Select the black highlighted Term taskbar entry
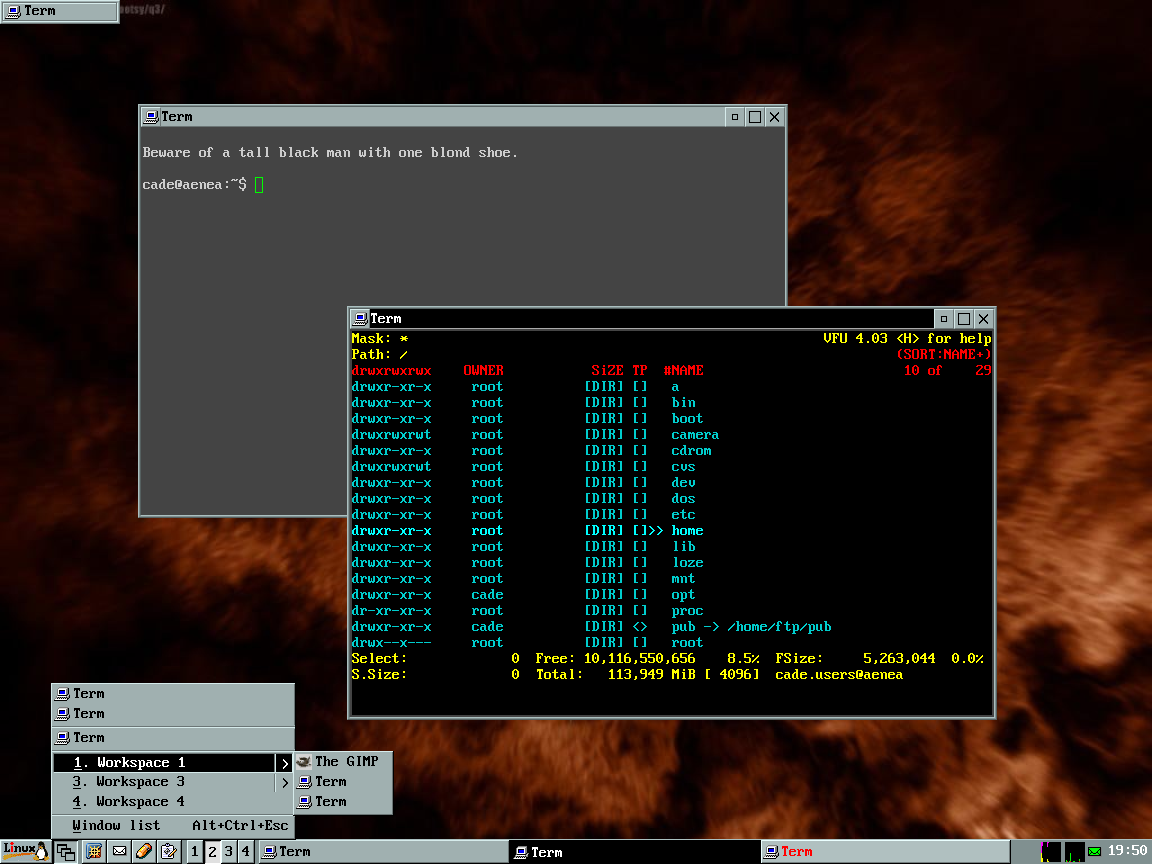This screenshot has height=864, width=1152. 634,852
